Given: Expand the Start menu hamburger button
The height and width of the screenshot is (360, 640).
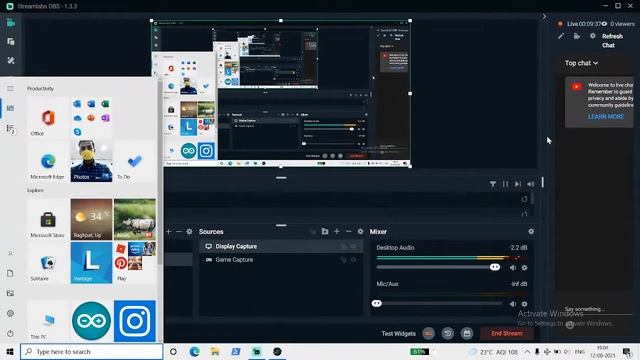Looking at the screenshot, I should point(10,89).
